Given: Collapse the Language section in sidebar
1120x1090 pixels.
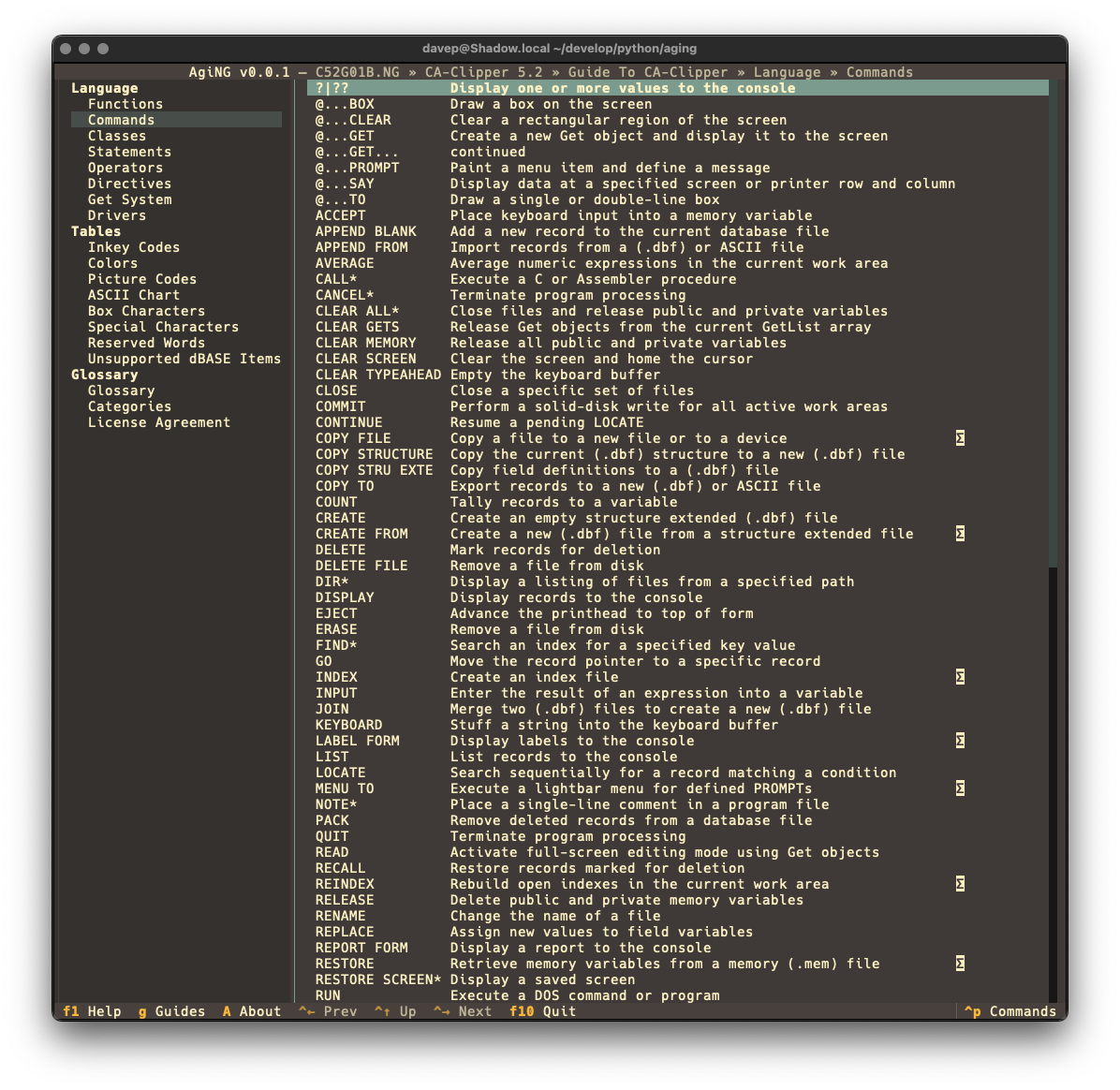Looking at the screenshot, I should (105, 87).
